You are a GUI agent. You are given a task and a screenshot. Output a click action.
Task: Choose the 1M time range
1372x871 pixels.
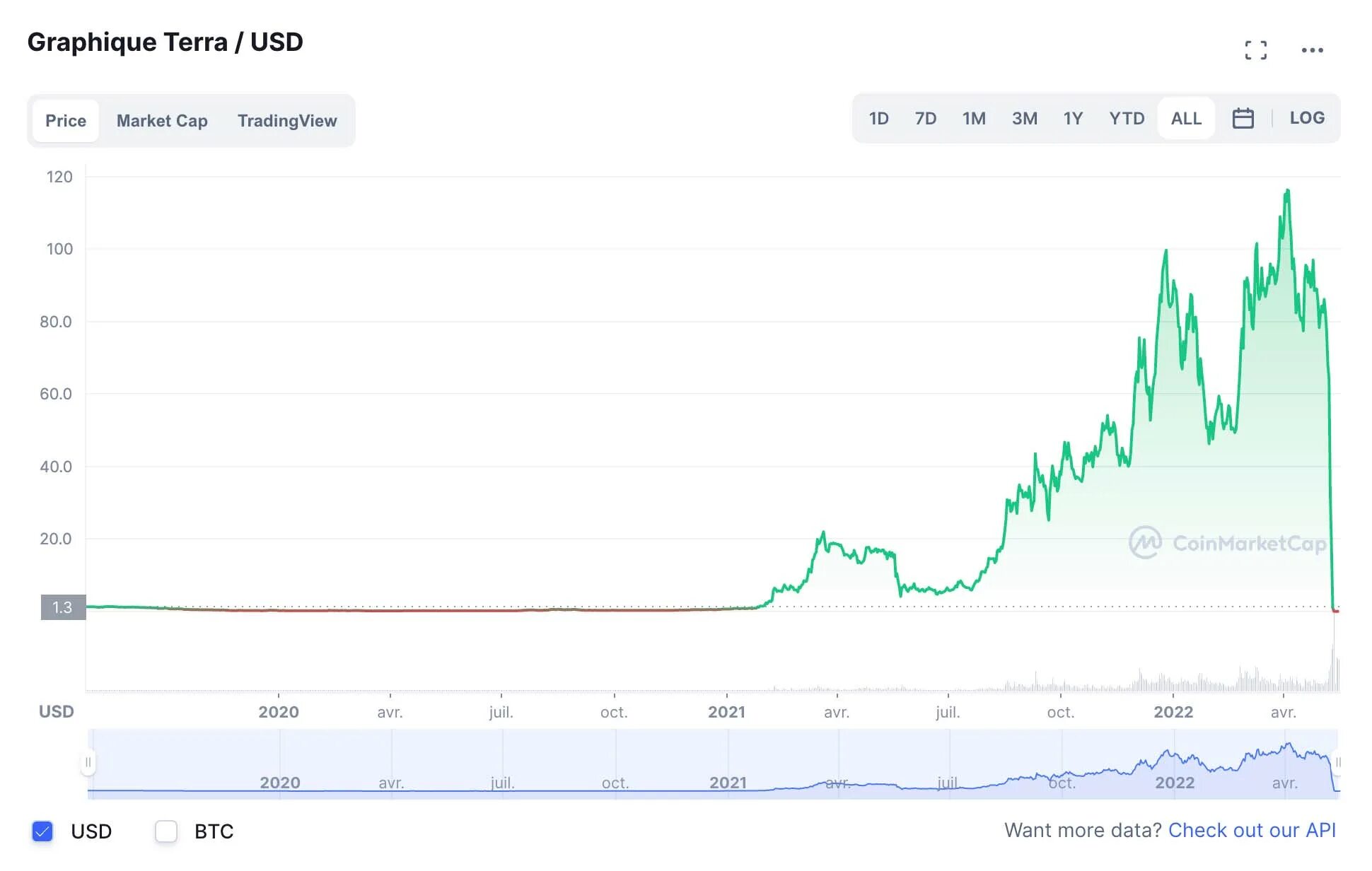click(x=974, y=118)
